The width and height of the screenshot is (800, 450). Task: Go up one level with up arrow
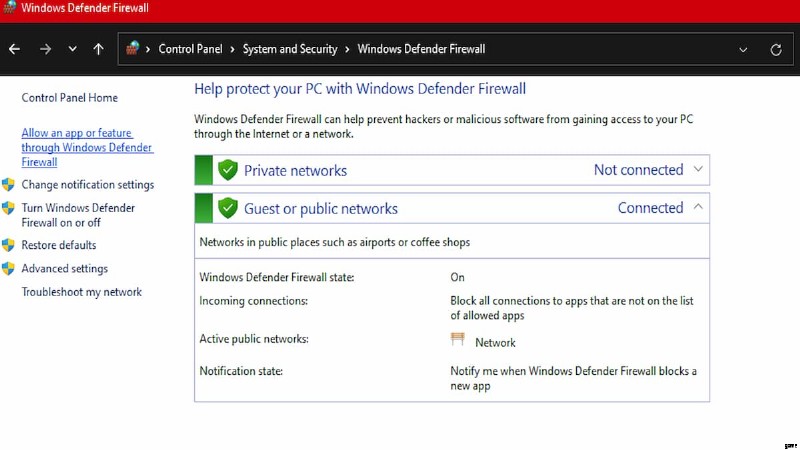[x=98, y=49]
